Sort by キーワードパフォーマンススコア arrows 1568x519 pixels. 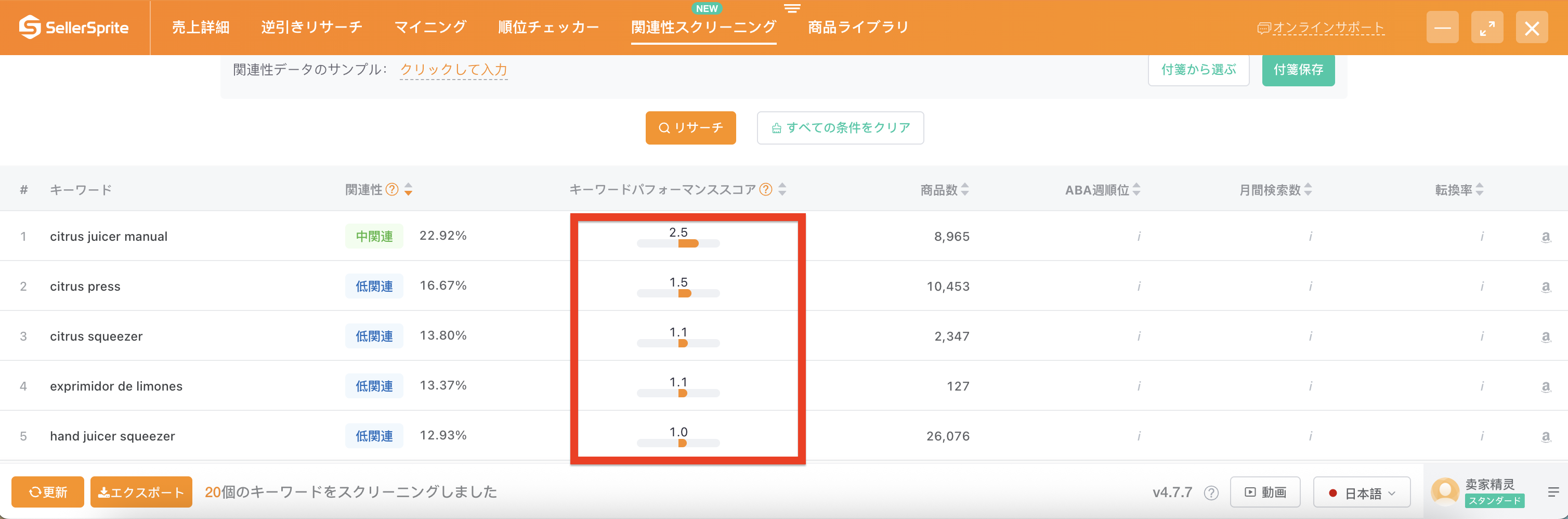[782, 189]
